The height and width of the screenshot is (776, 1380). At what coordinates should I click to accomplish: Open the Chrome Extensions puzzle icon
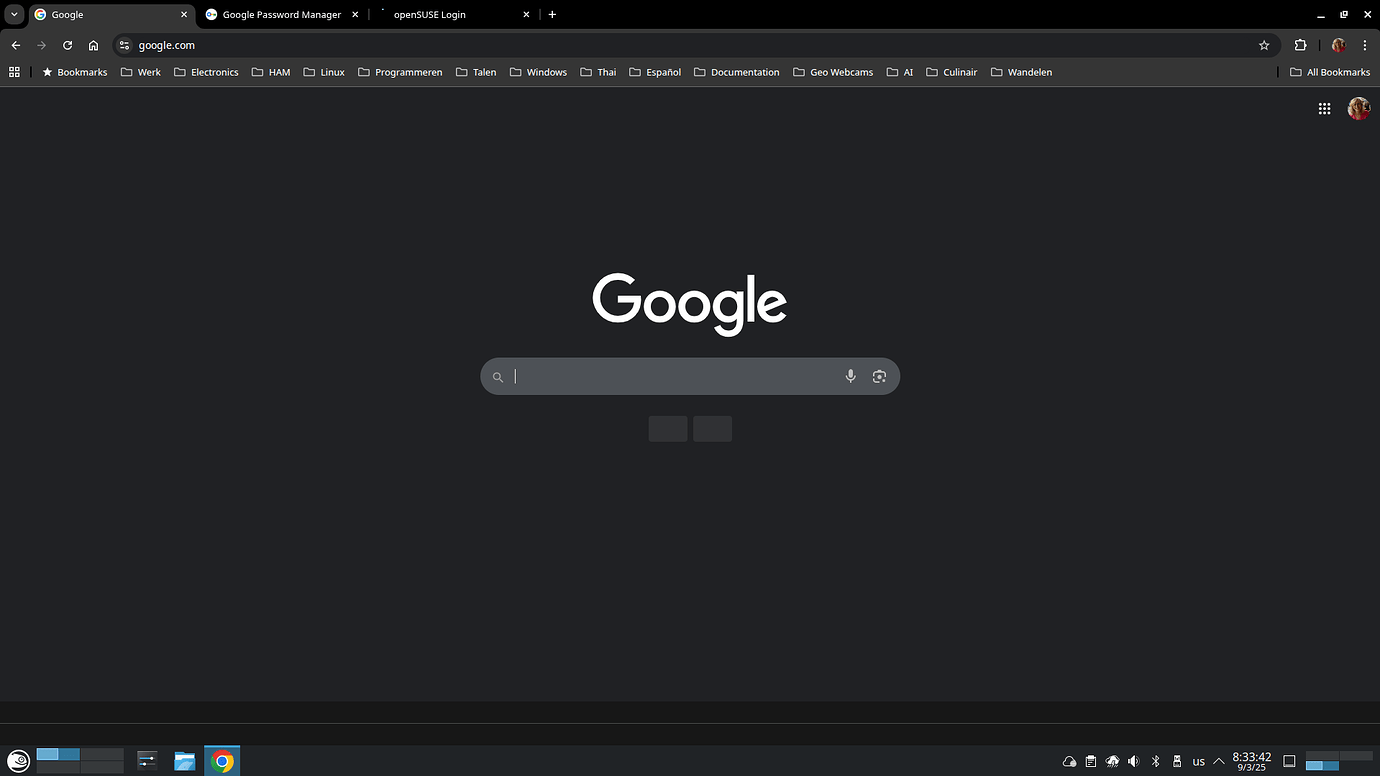click(1300, 45)
